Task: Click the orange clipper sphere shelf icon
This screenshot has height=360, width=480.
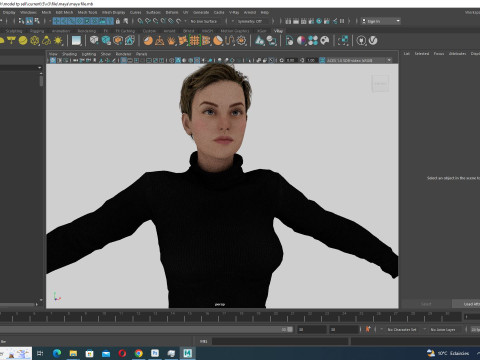Action: click(218, 41)
